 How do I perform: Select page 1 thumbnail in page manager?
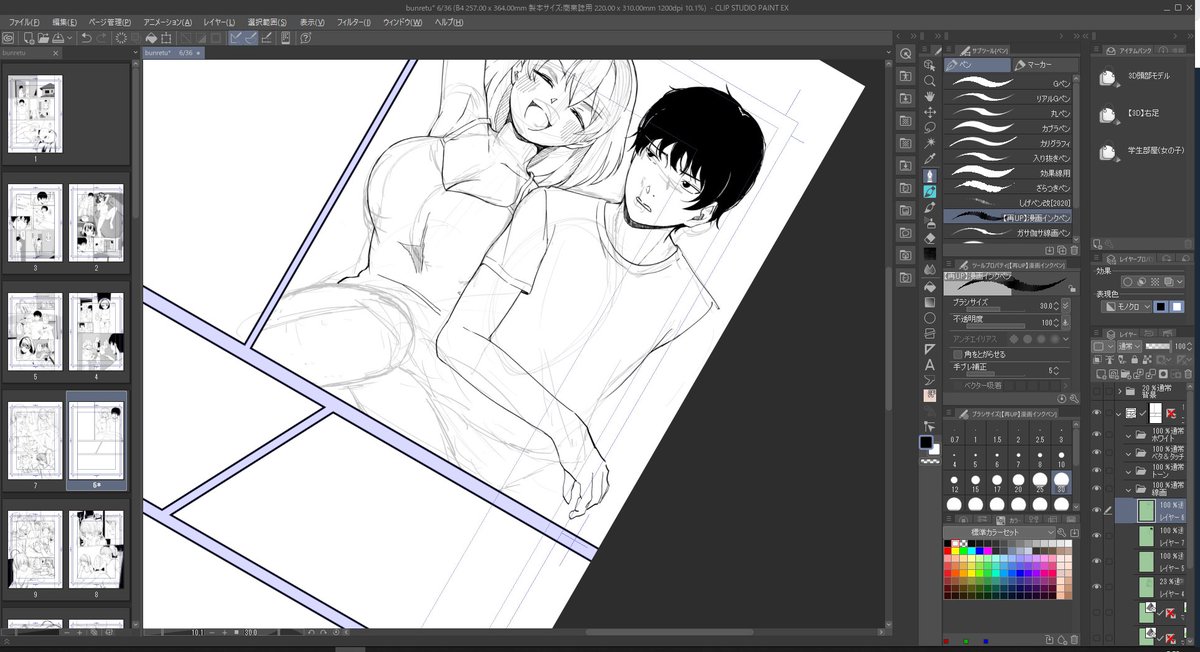pos(36,113)
